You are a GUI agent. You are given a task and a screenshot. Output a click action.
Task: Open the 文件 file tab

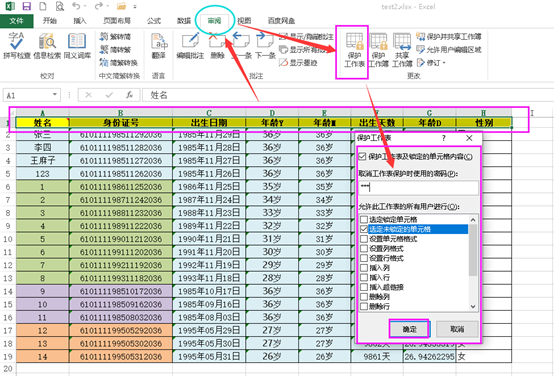pyautogui.click(x=17, y=21)
